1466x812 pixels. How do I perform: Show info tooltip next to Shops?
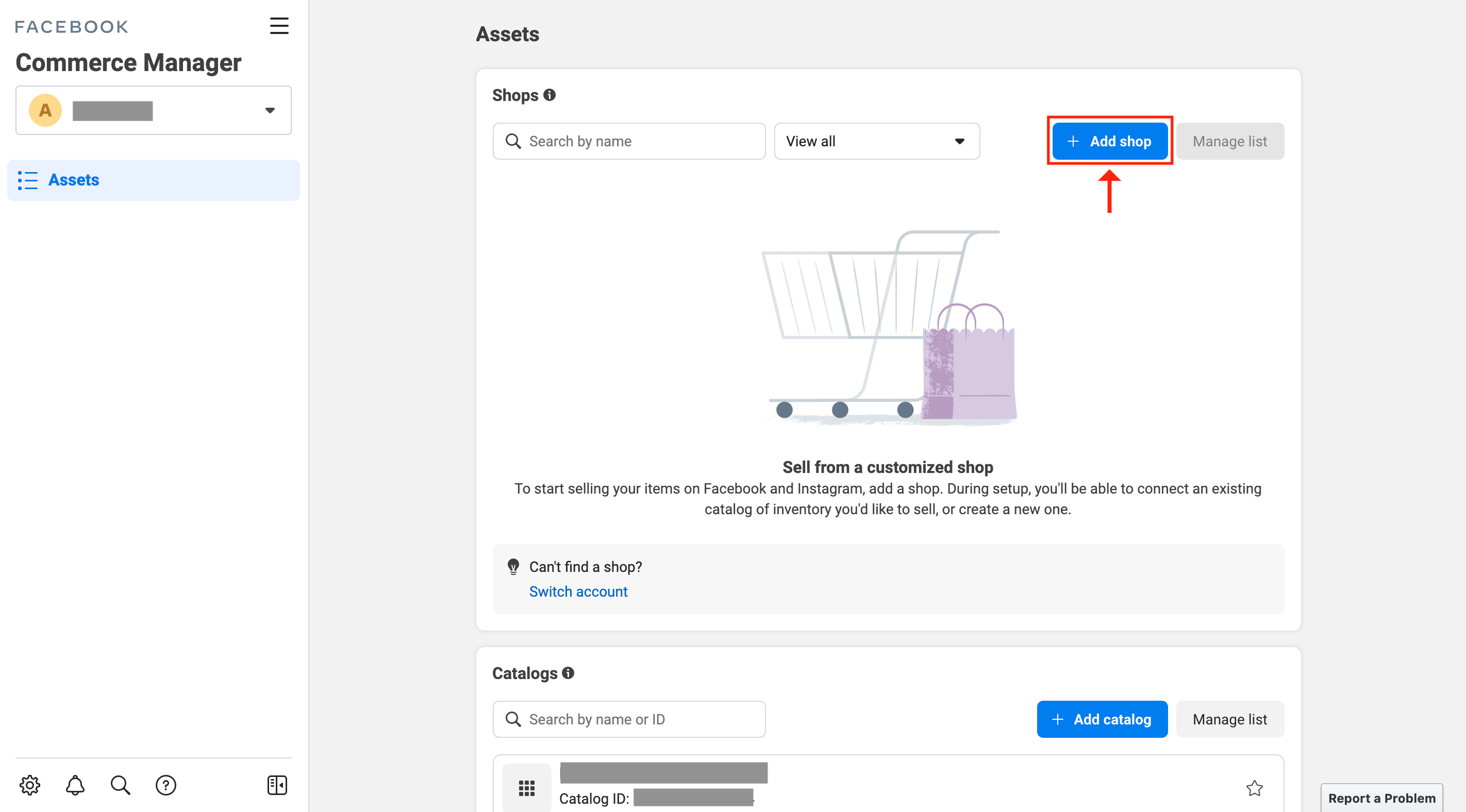549,95
